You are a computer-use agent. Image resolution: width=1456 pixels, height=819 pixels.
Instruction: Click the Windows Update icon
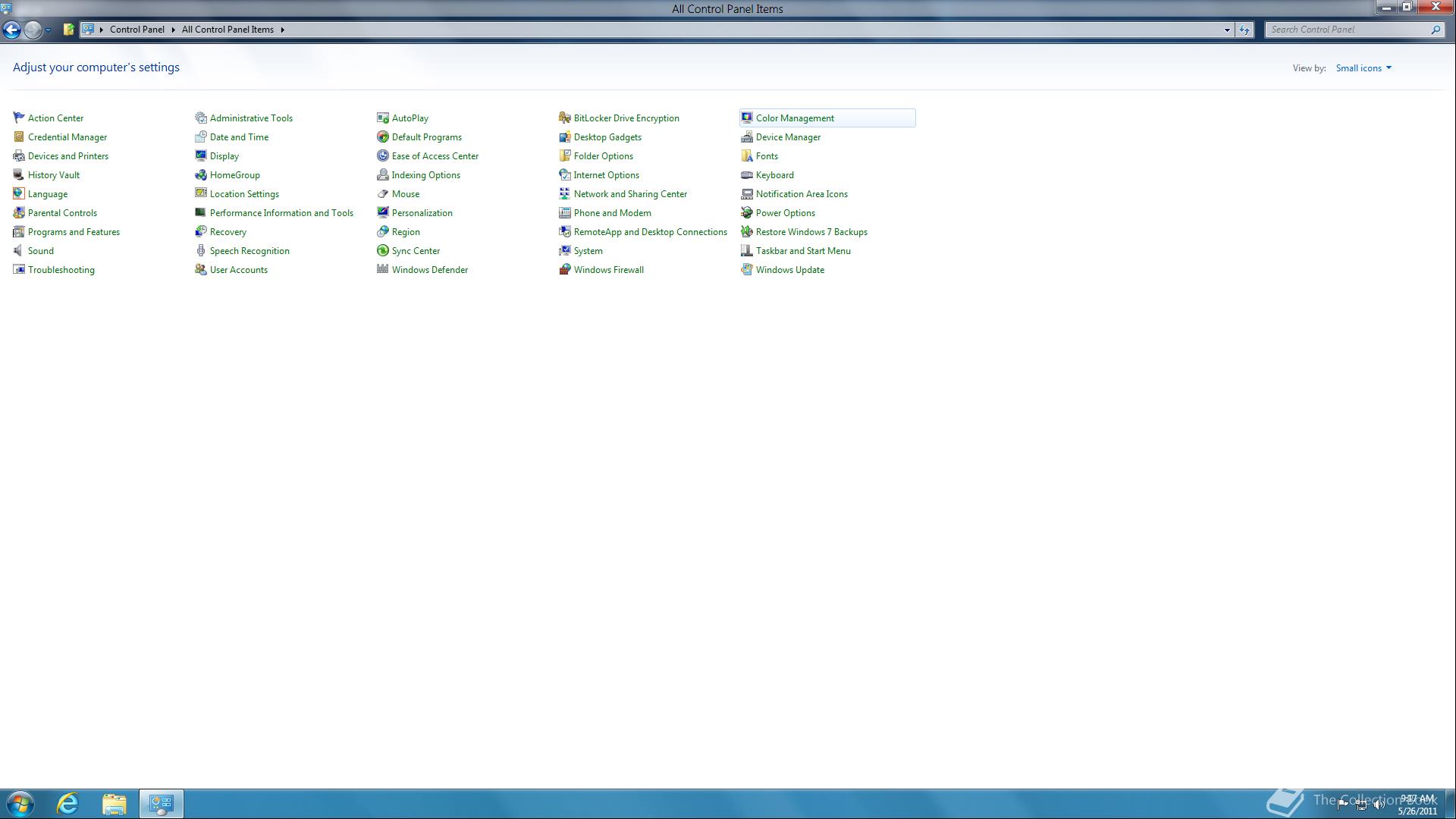[747, 269]
